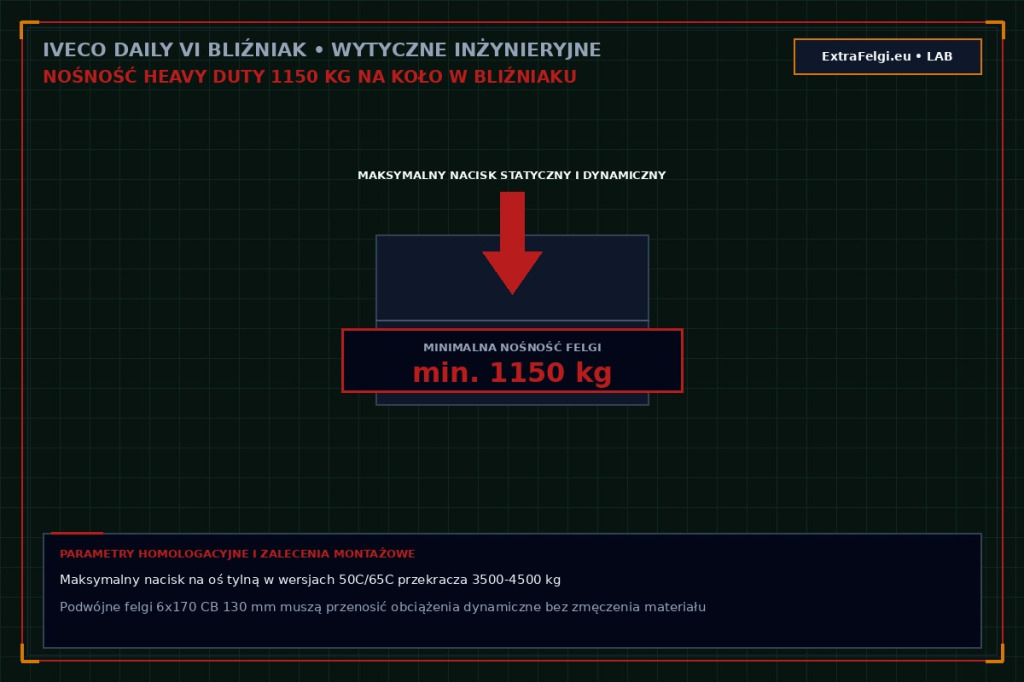Select the heading "IVECO DAILY VI BLIŹNIAK • WYTYCZNE INŻYNIERYJNE"

[322, 50]
